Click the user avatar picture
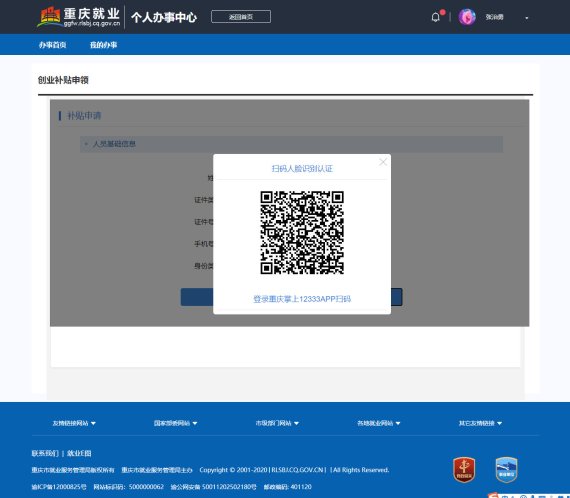This screenshot has height=498, width=570. click(467, 17)
